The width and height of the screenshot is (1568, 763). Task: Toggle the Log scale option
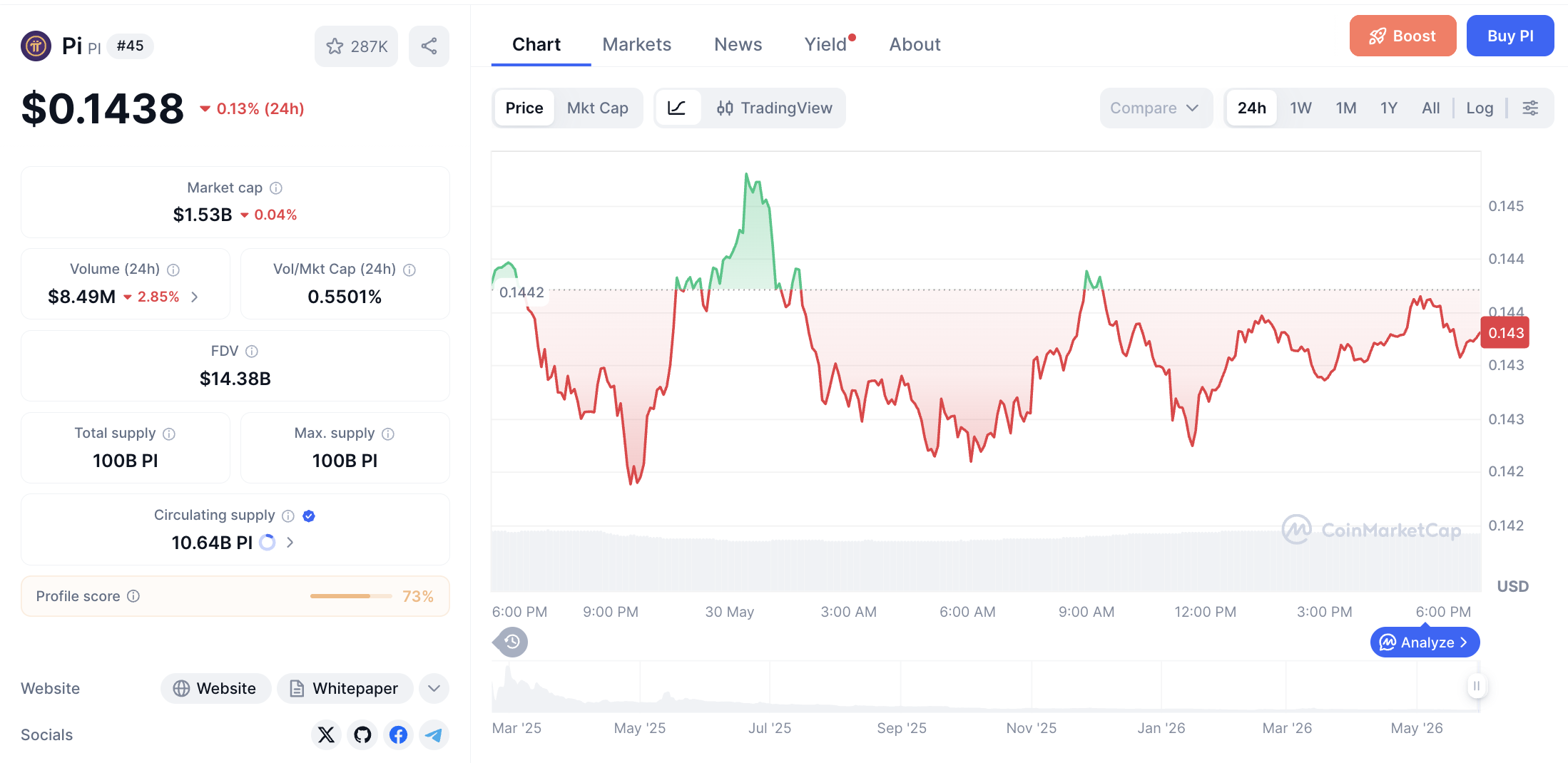pyautogui.click(x=1480, y=108)
